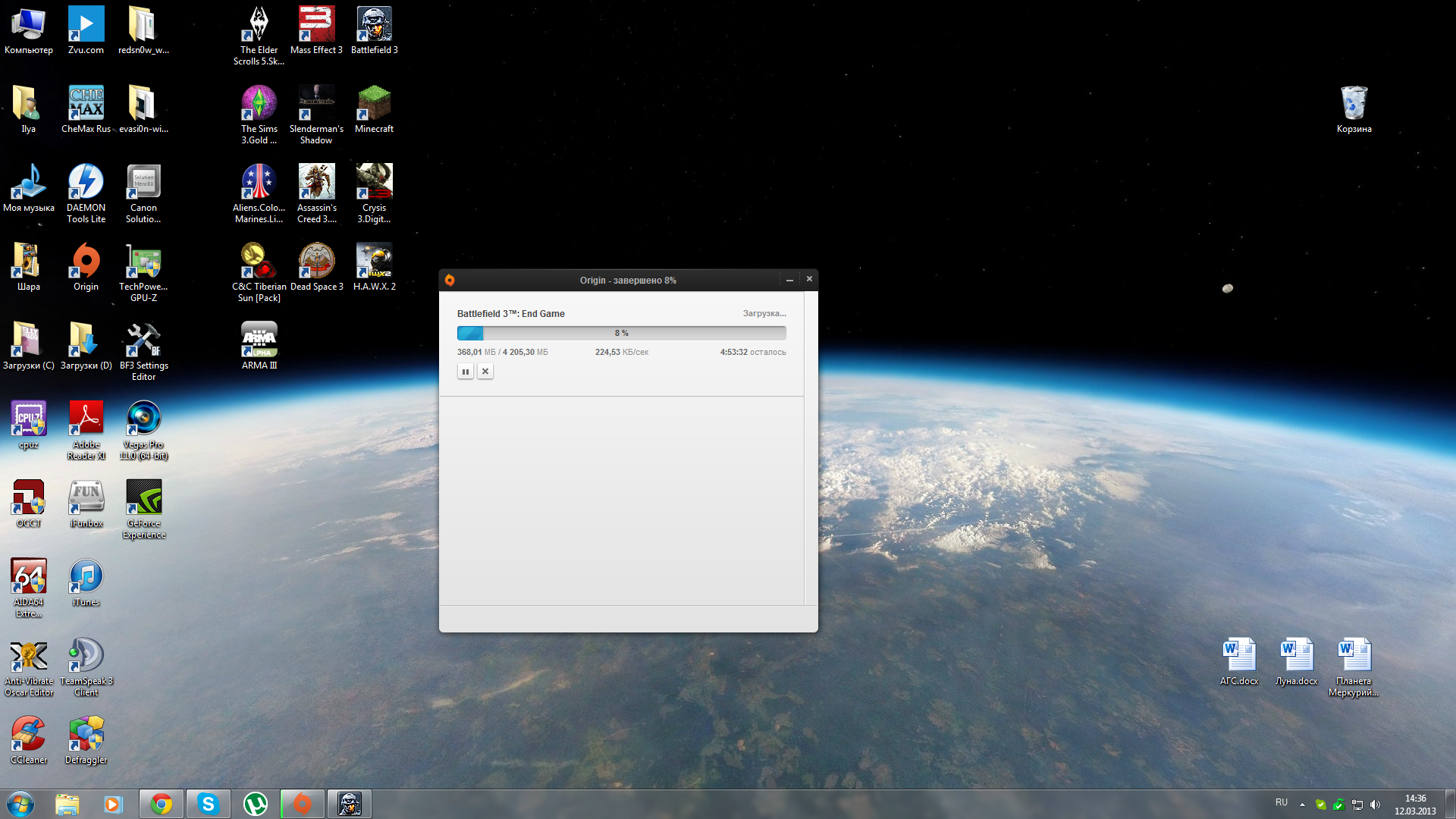Select the H.A.W.X. 2 icon

point(374,268)
